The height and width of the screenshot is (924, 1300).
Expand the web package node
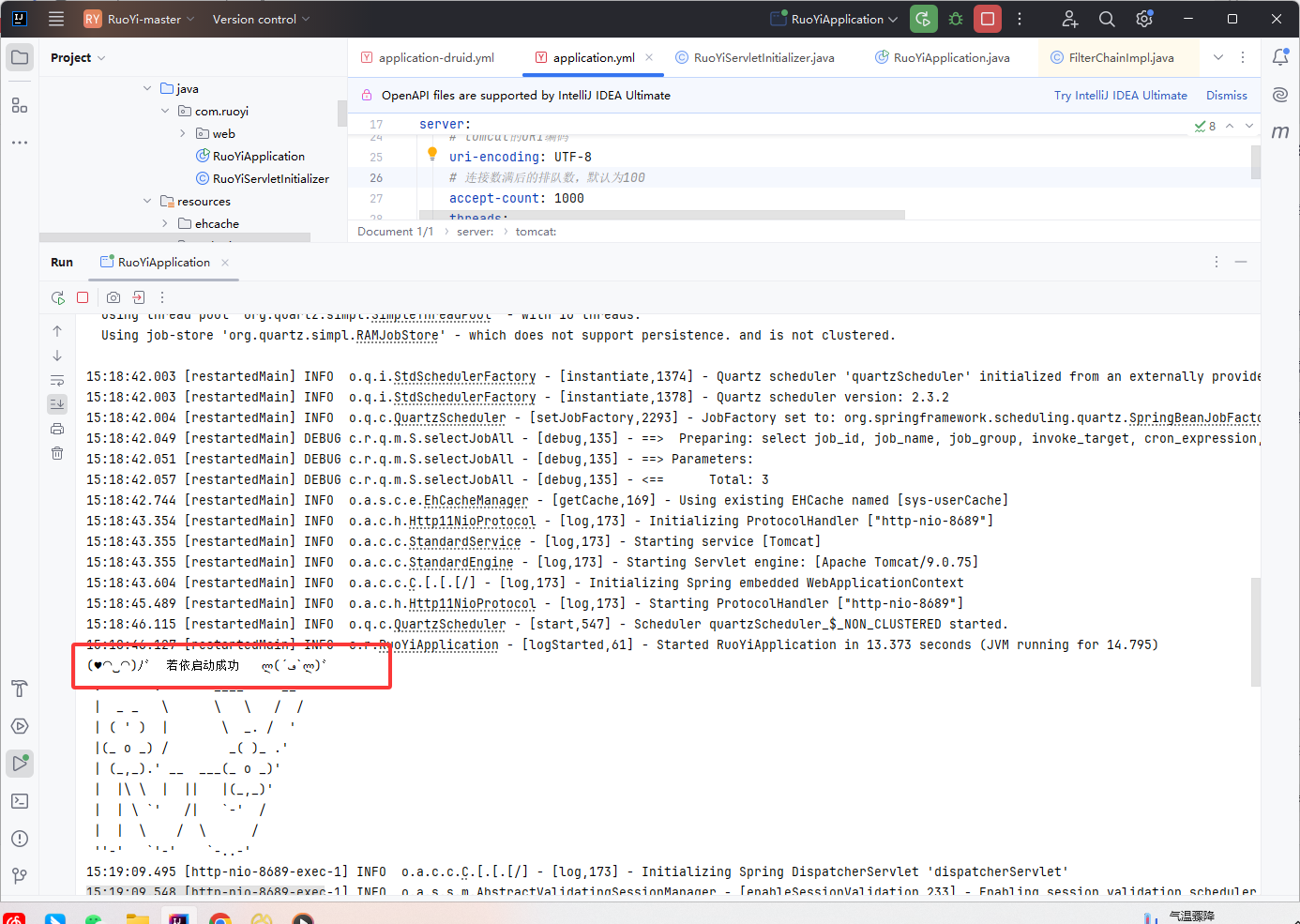pos(183,133)
